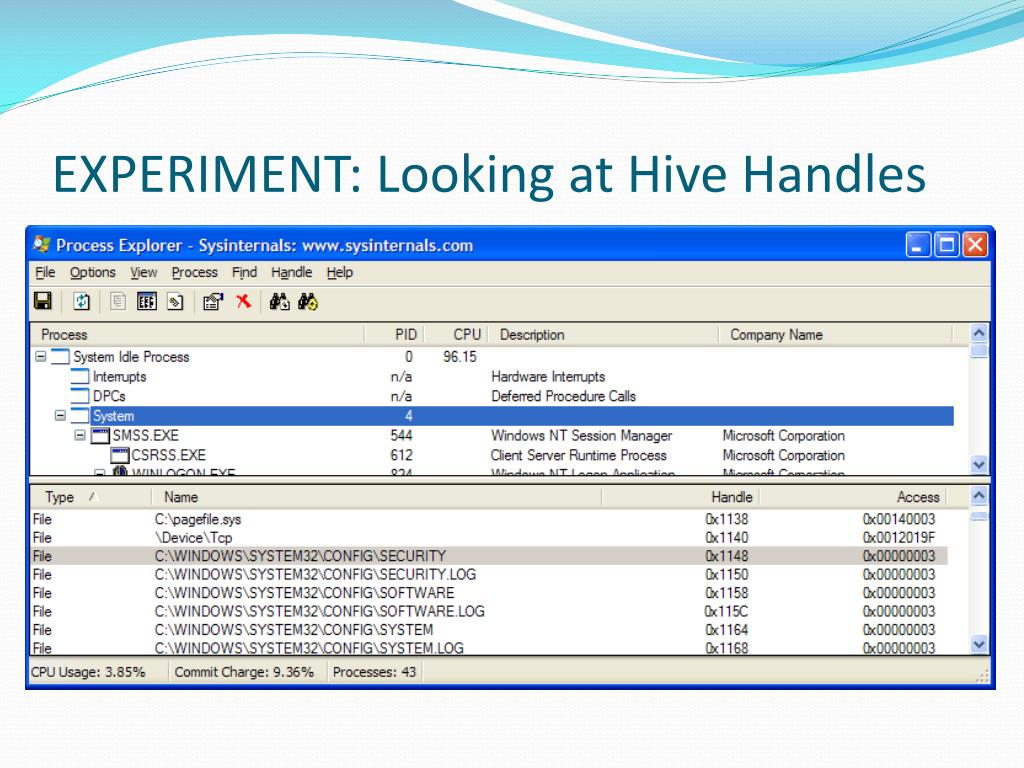
Task: Click access value 0x0012019F
Action: [x=899, y=537]
